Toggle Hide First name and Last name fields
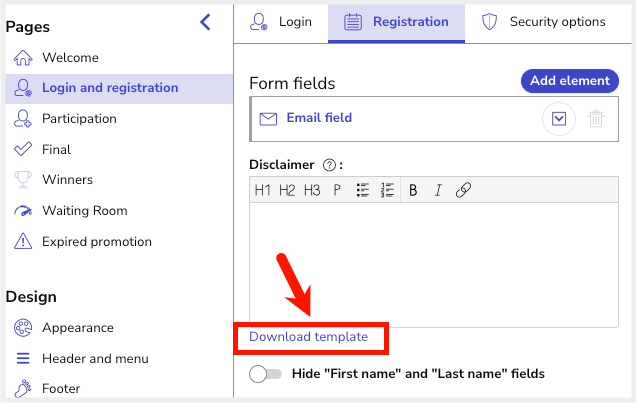This screenshot has width=636, height=403. 265,374
